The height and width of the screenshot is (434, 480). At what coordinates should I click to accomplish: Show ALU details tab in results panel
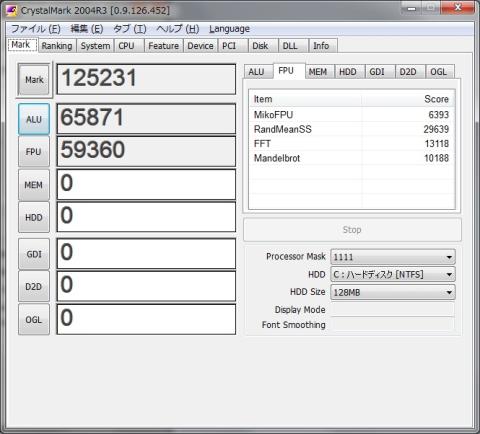259,72
